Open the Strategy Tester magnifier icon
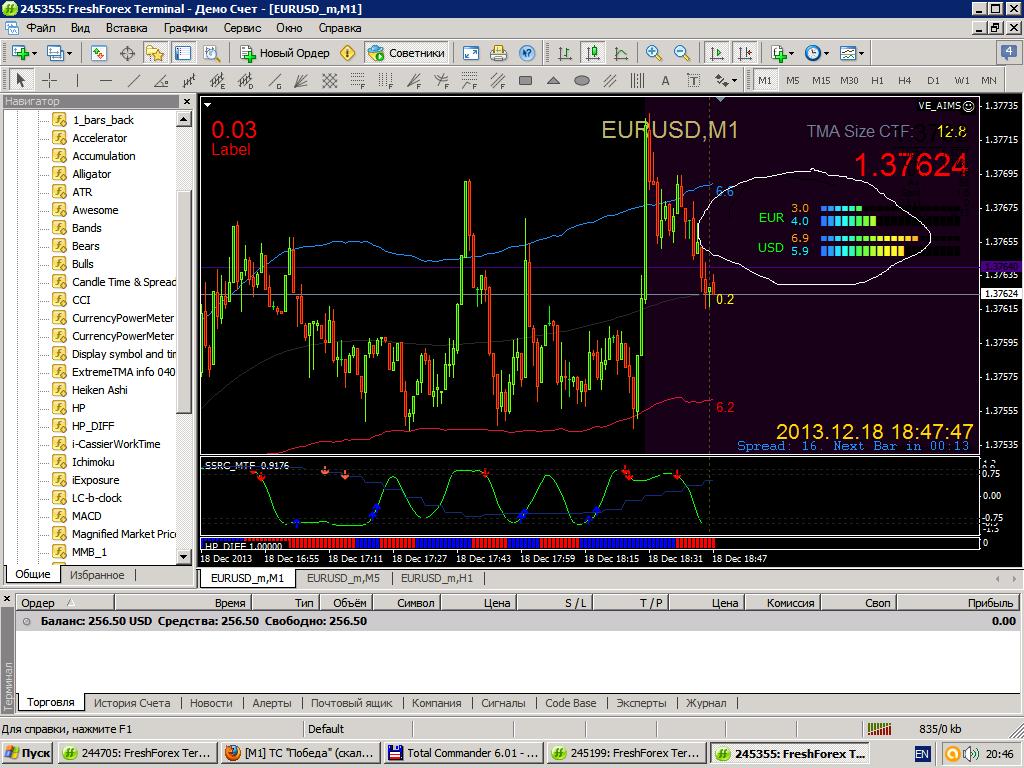This screenshot has height=768, width=1024. click(x=212, y=53)
